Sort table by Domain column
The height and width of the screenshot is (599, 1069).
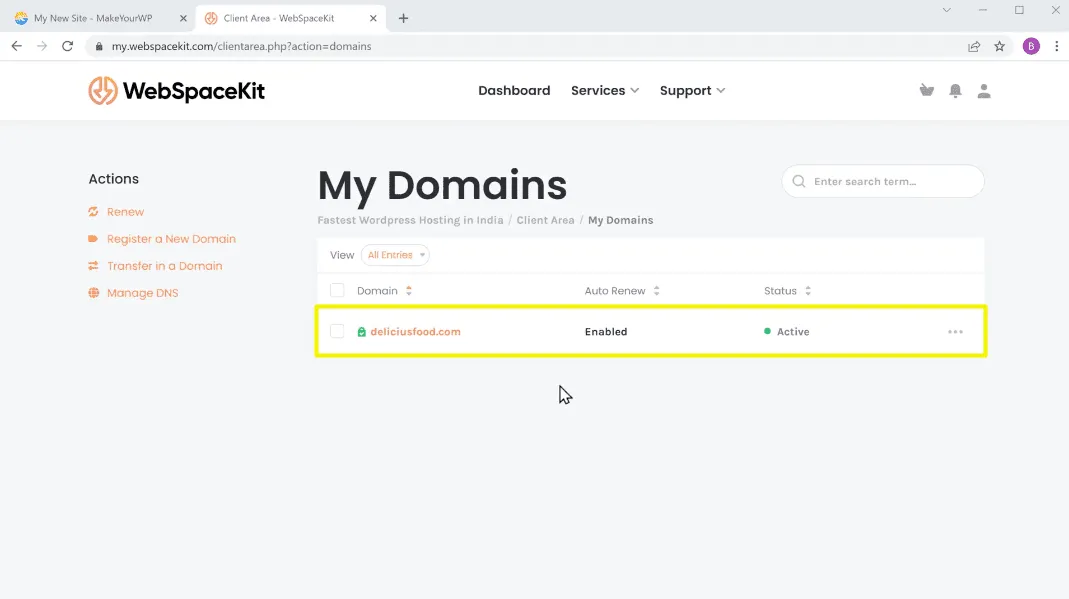coord(384,291)
